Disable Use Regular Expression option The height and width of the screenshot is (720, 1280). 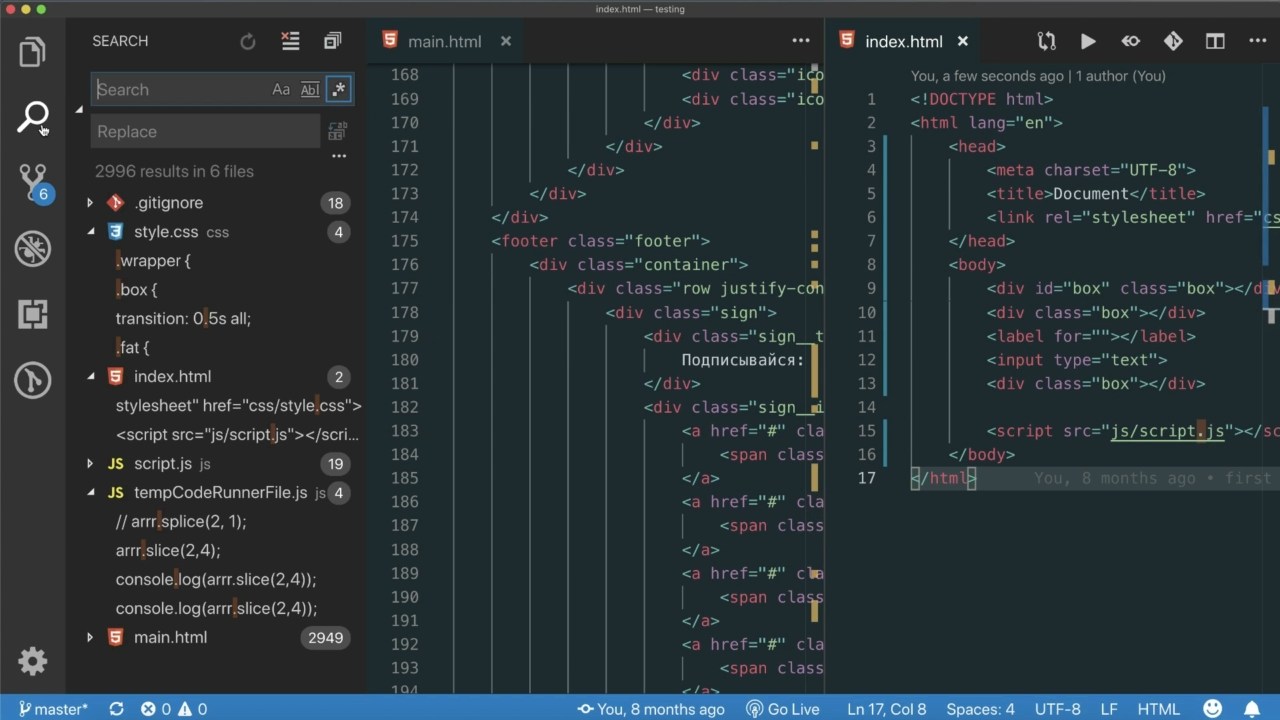click(339, 90)
